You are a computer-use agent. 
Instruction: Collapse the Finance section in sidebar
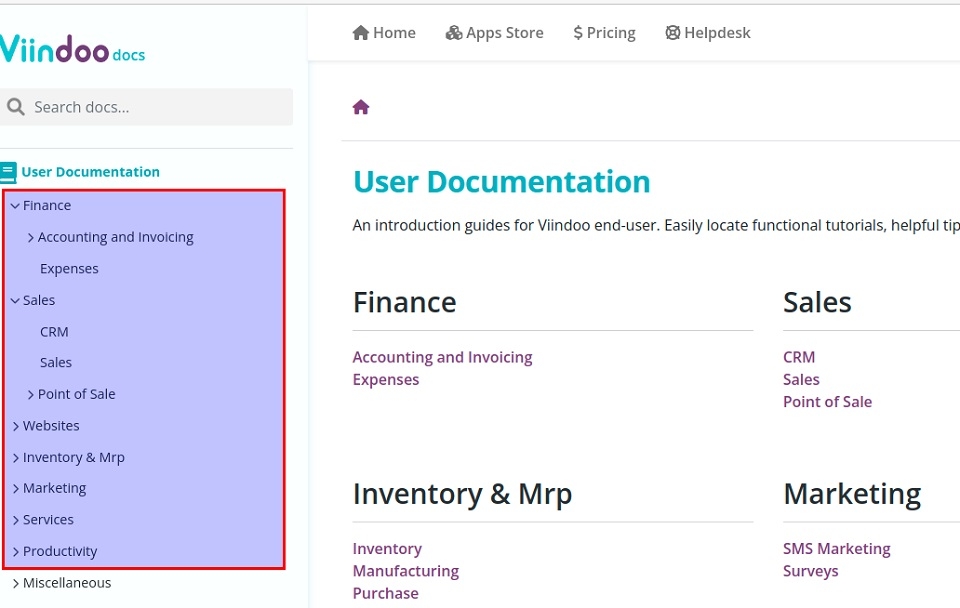coord(15,205)
